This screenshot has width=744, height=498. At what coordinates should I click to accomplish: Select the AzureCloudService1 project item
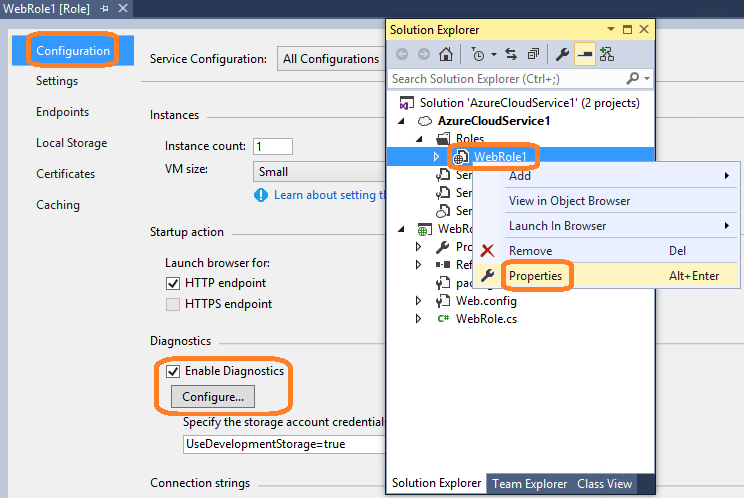(493, 121)
